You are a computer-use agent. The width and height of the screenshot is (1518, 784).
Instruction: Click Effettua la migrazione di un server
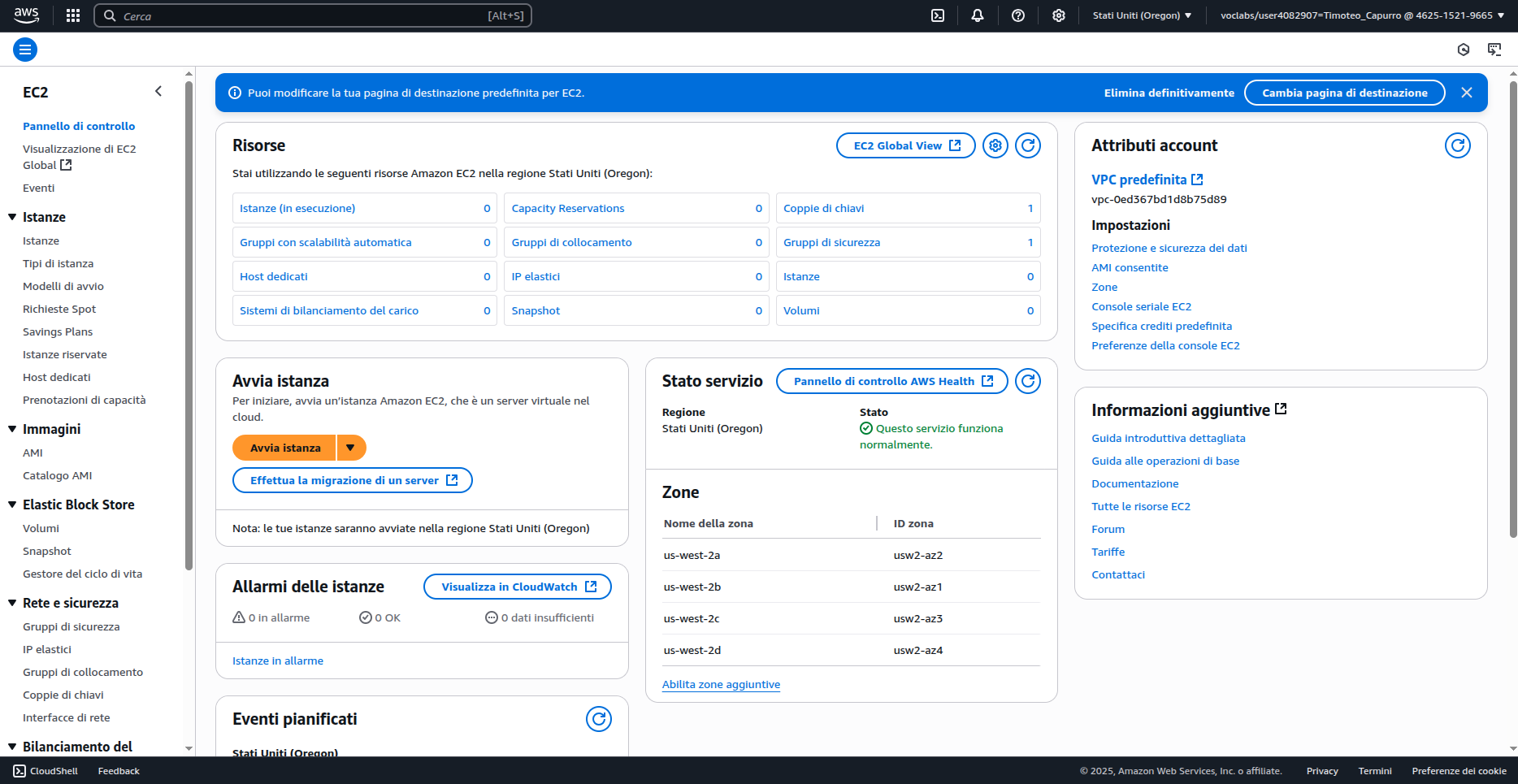[x=353, y=480]
